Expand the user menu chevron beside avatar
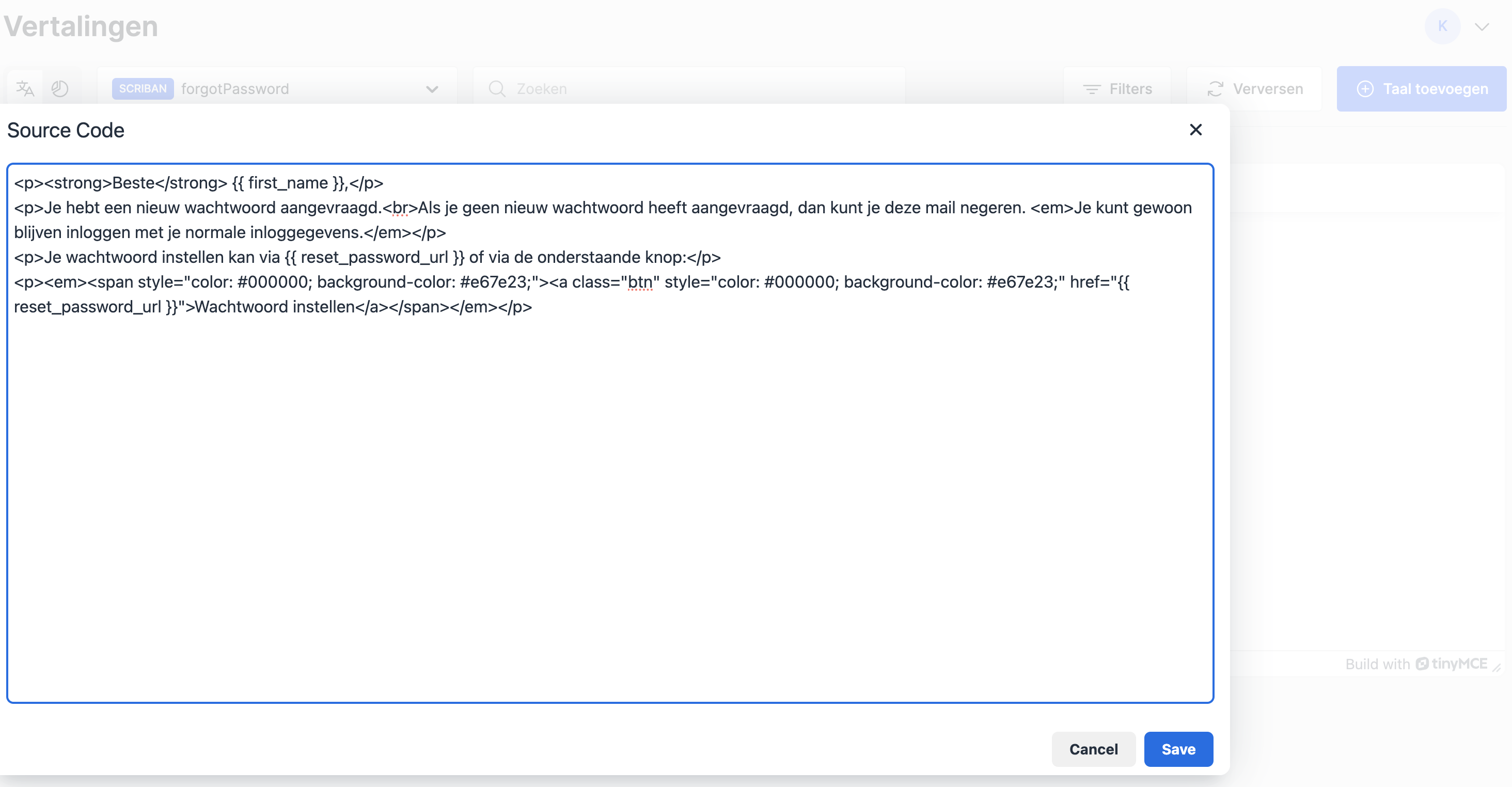 click(x=1482, y=27)
